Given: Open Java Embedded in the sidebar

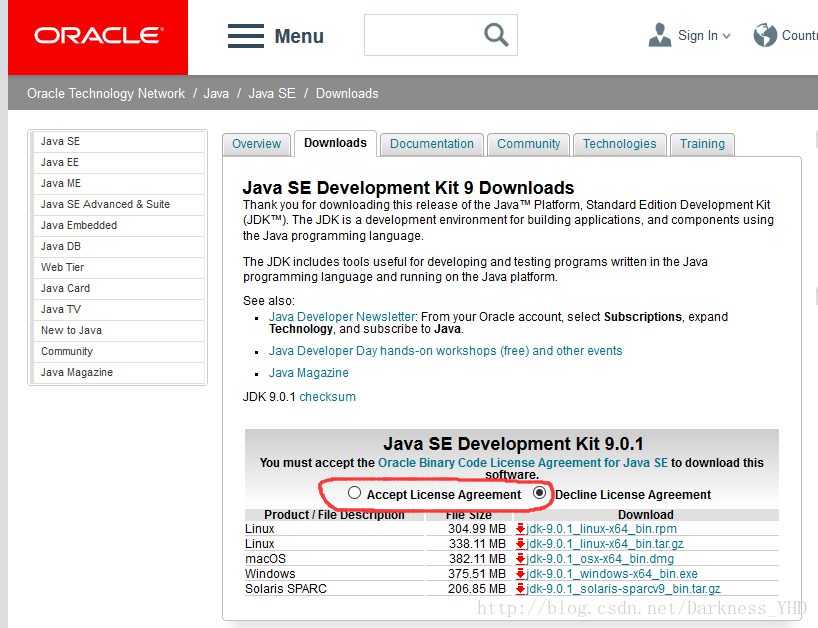Looking at the screenshot, I should 117,225.
